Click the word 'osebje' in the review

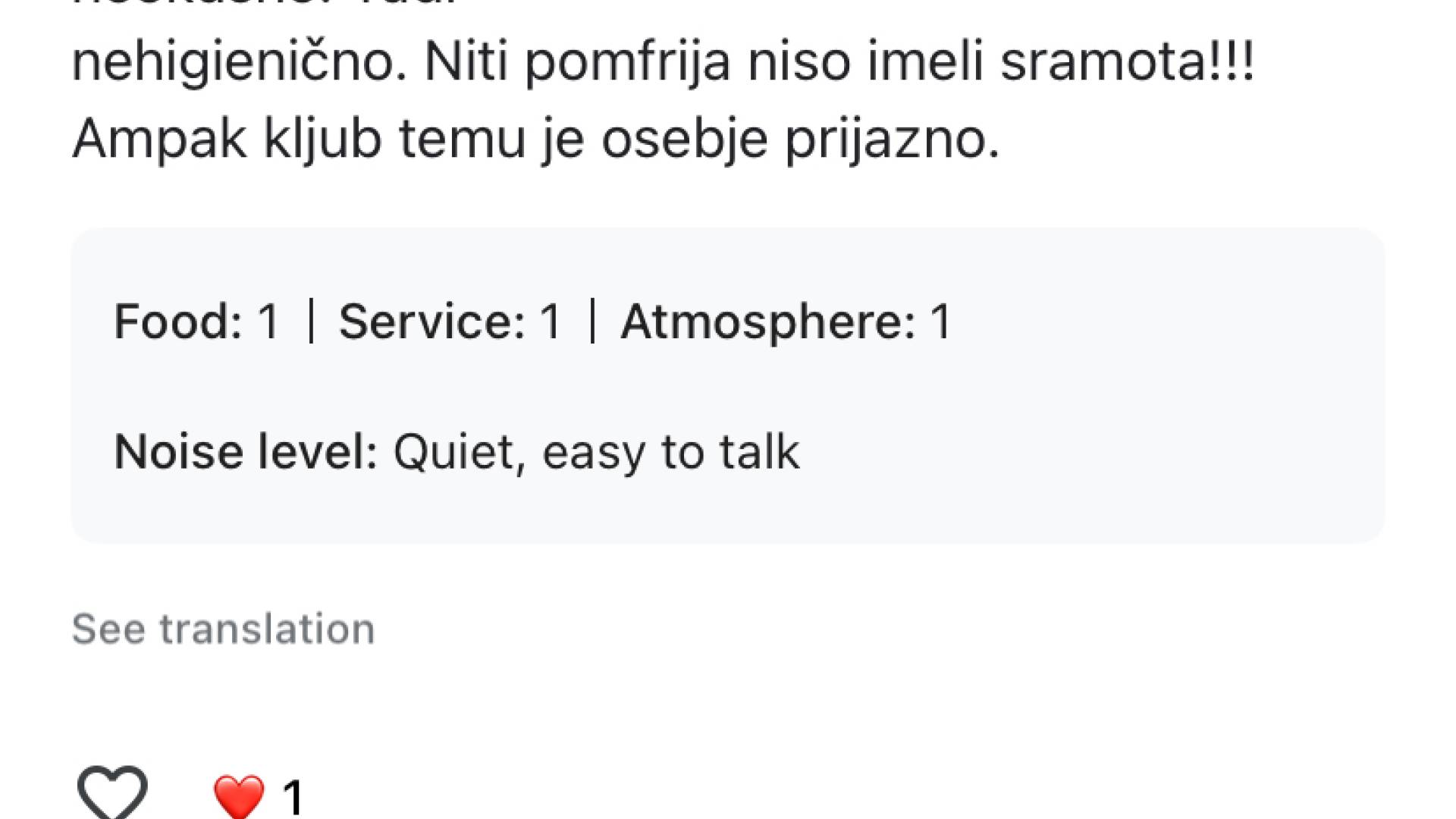pos(684,139)
